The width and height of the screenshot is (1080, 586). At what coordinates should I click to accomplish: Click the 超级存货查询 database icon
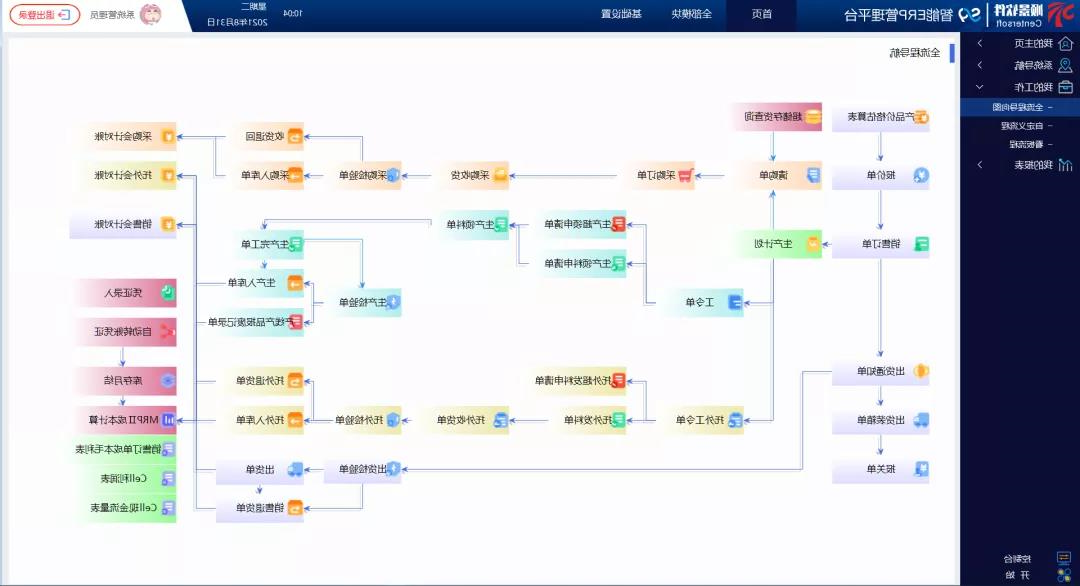click(x=813, y=117)
